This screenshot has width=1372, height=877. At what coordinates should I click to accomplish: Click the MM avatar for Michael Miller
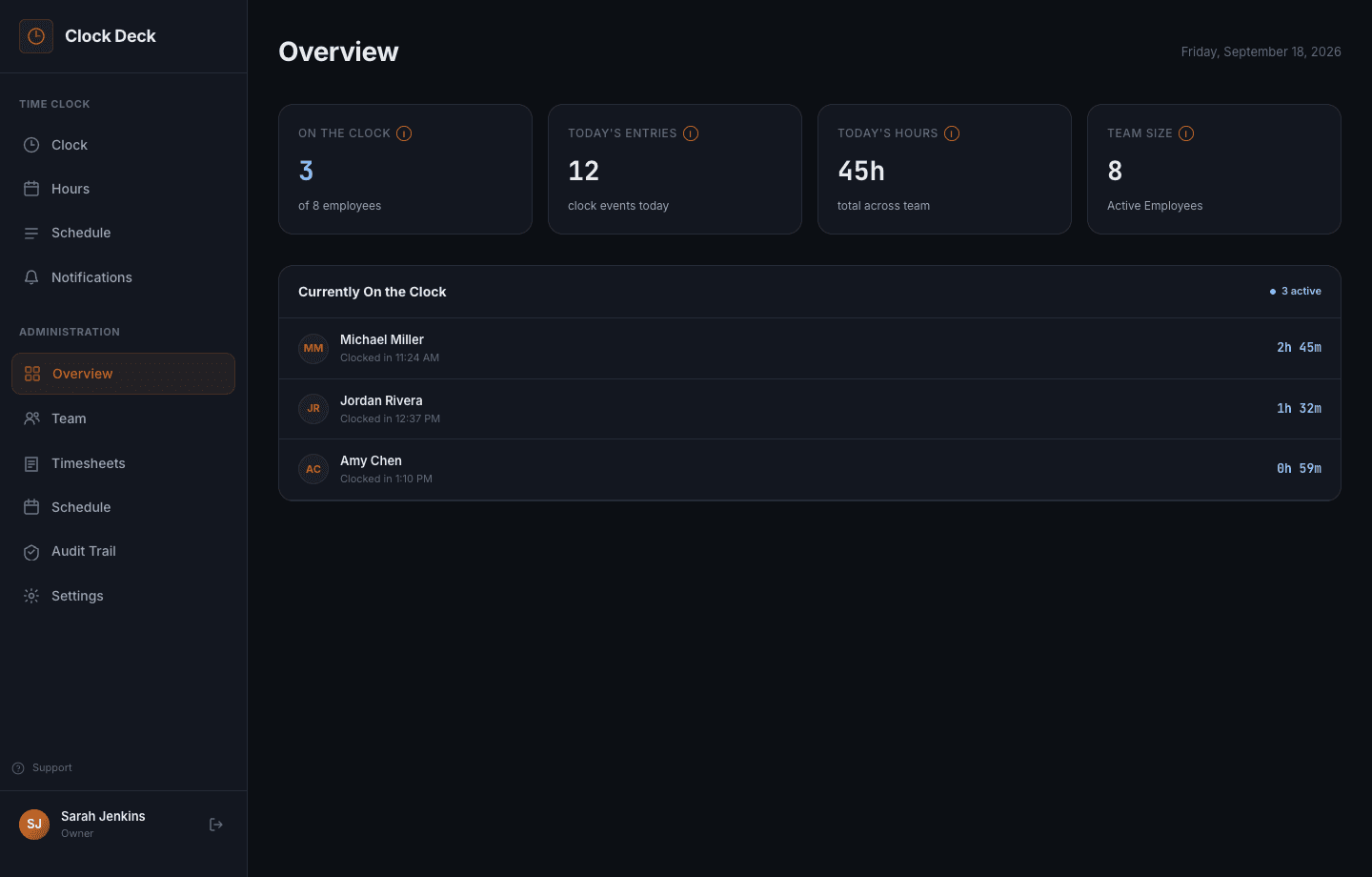click(x=313, y=348)
